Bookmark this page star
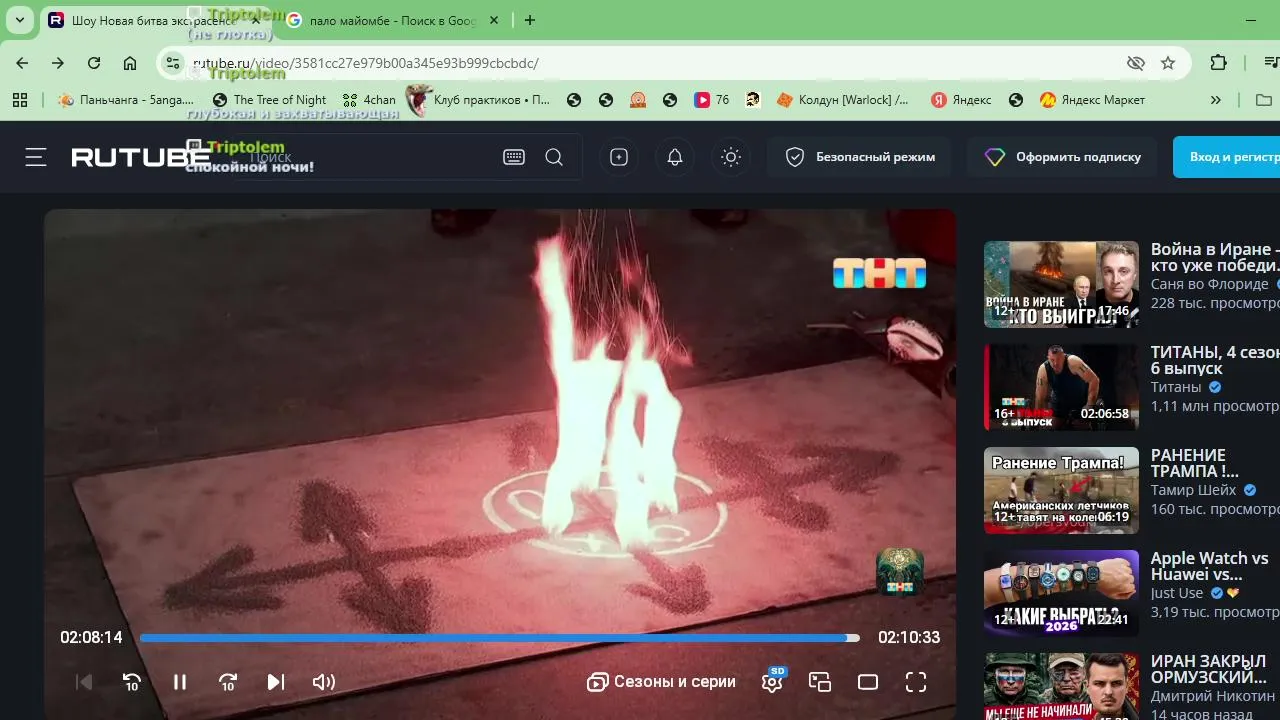This screenshot has width=1280, height=720. pos(1168,63)
